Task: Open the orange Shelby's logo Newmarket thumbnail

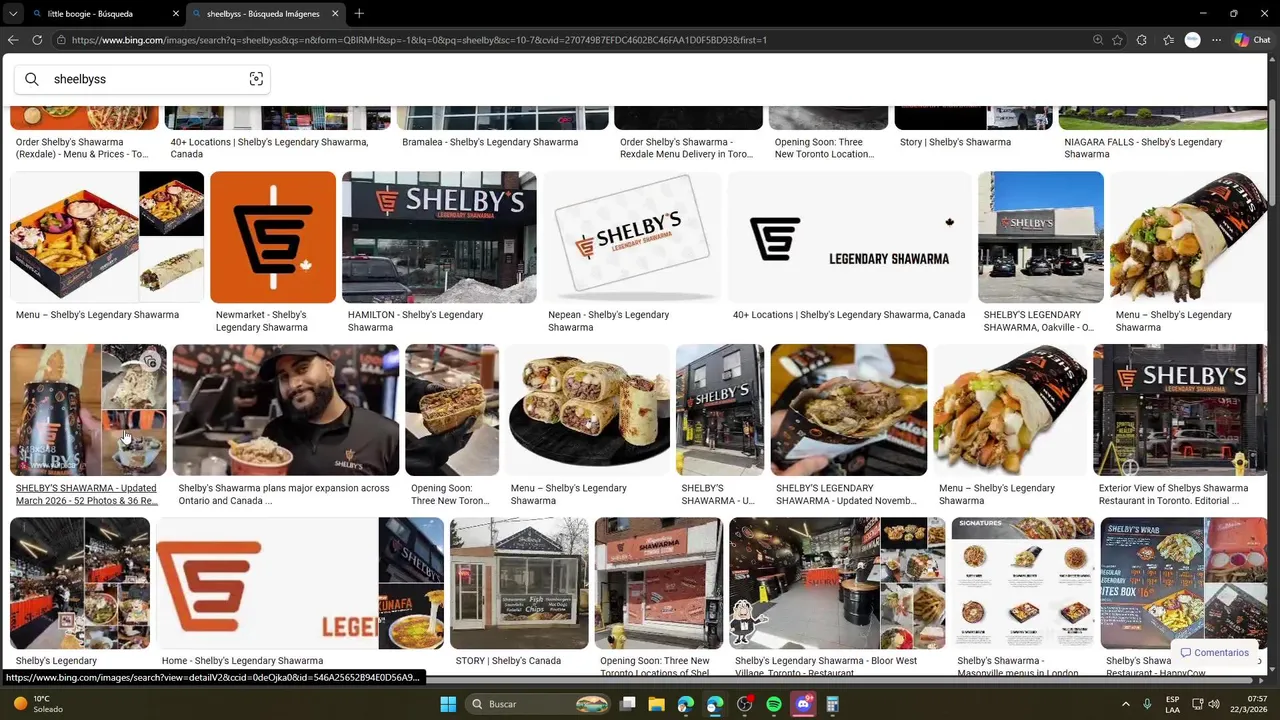Action: [273, 237]
